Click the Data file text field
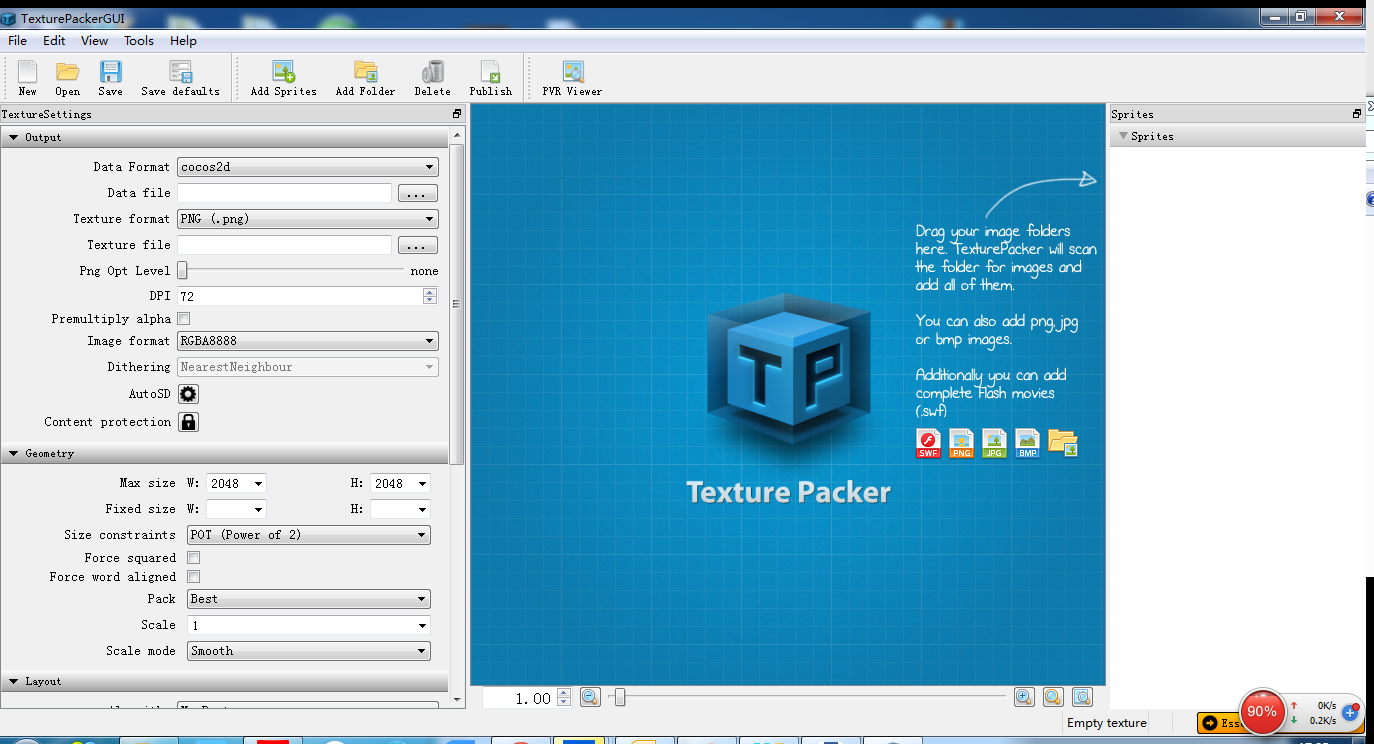 284,193
